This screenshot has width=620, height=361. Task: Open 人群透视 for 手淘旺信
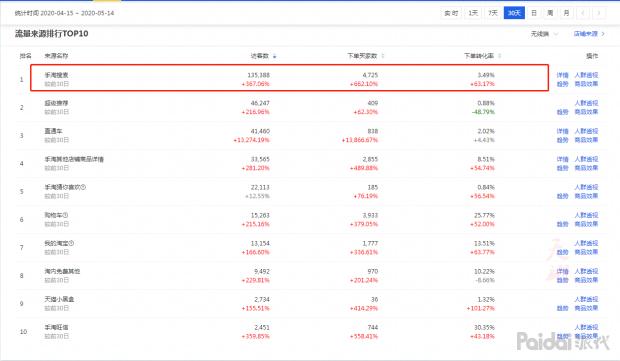tap(586, 328)
